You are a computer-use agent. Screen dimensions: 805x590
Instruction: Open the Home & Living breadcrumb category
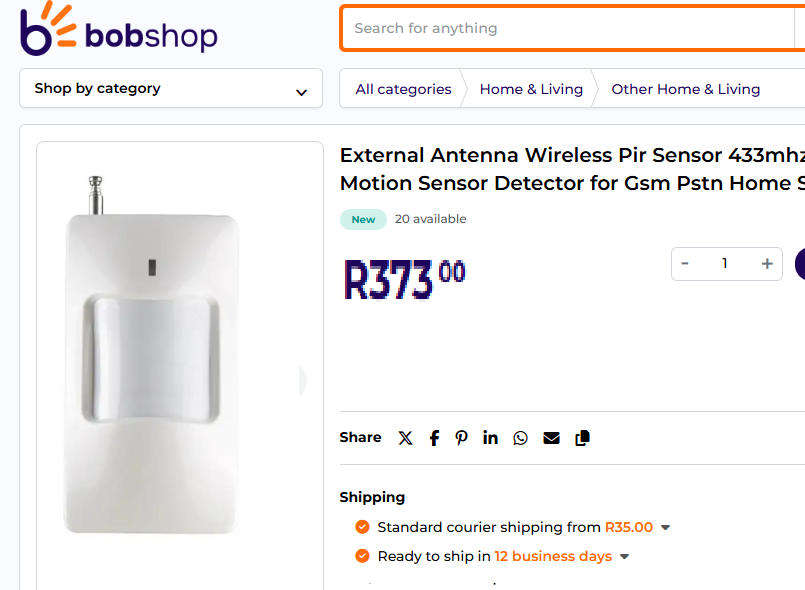click(531, 89)
